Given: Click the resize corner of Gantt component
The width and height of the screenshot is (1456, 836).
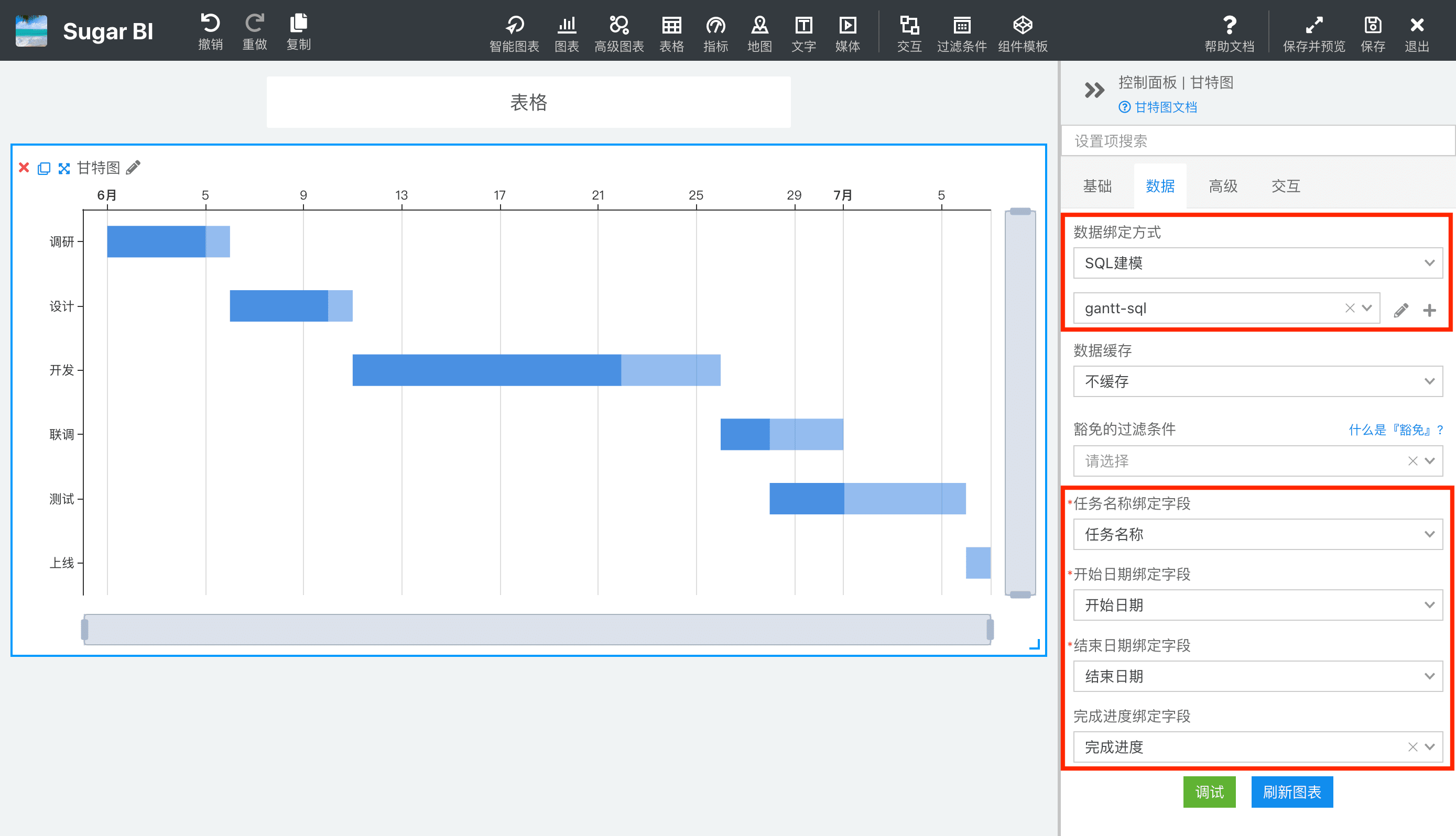Looking at the screenshot, I should pos(1035,644).
